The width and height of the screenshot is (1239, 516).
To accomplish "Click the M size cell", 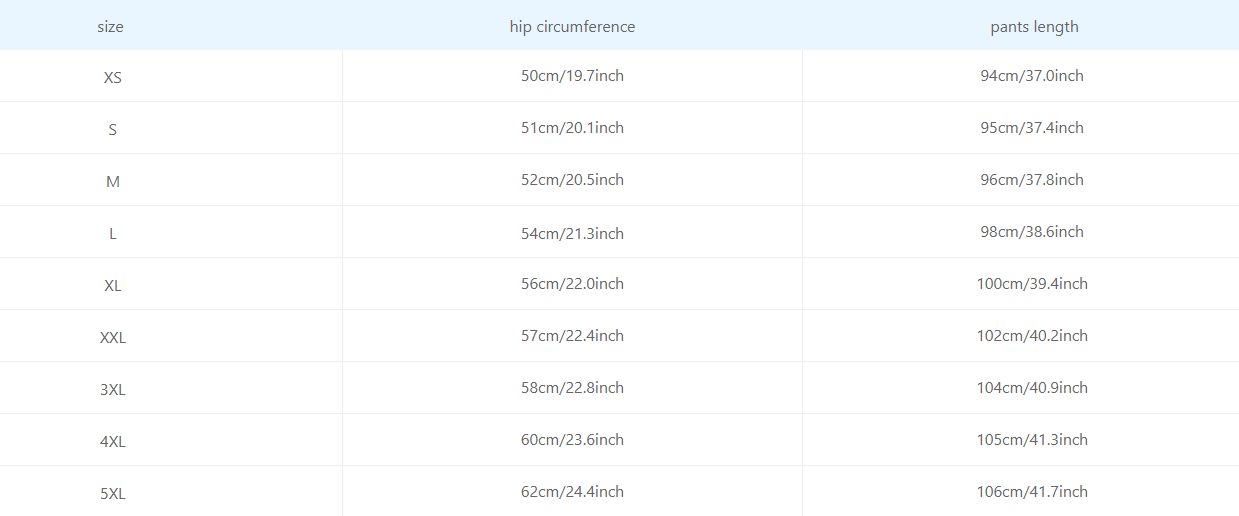I will 113,181.
